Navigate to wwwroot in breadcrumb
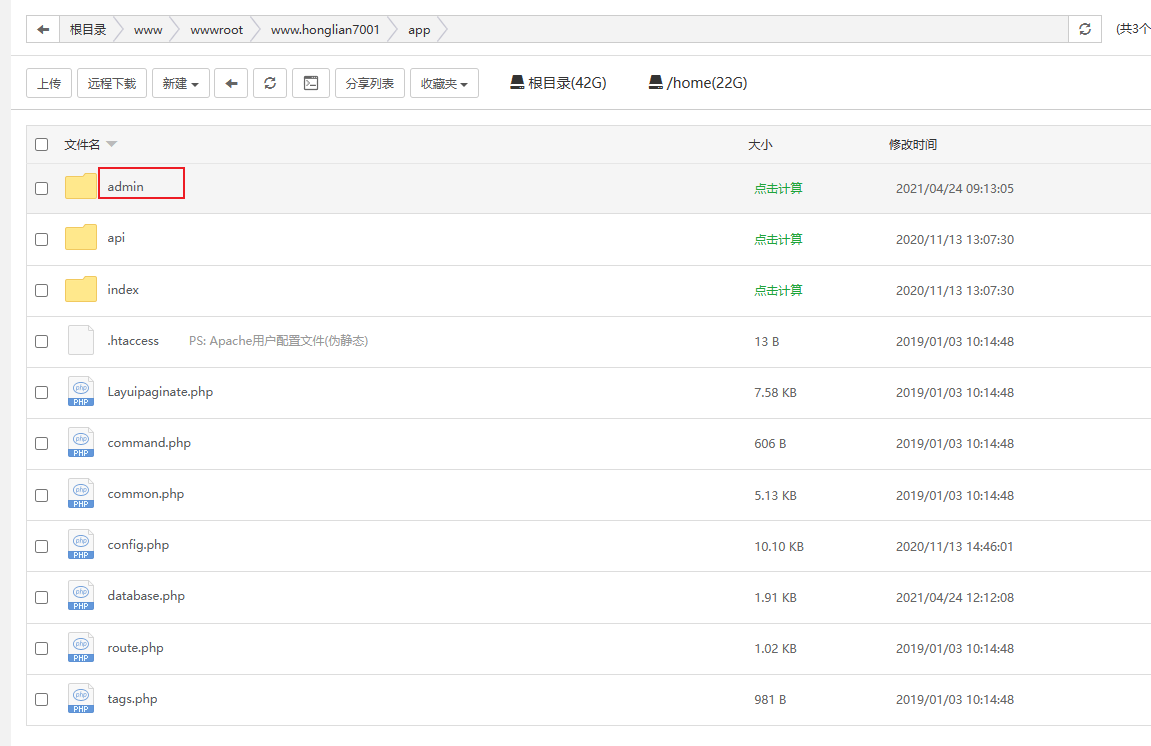Screen dimensions: 1151x746 coord(217,30)
